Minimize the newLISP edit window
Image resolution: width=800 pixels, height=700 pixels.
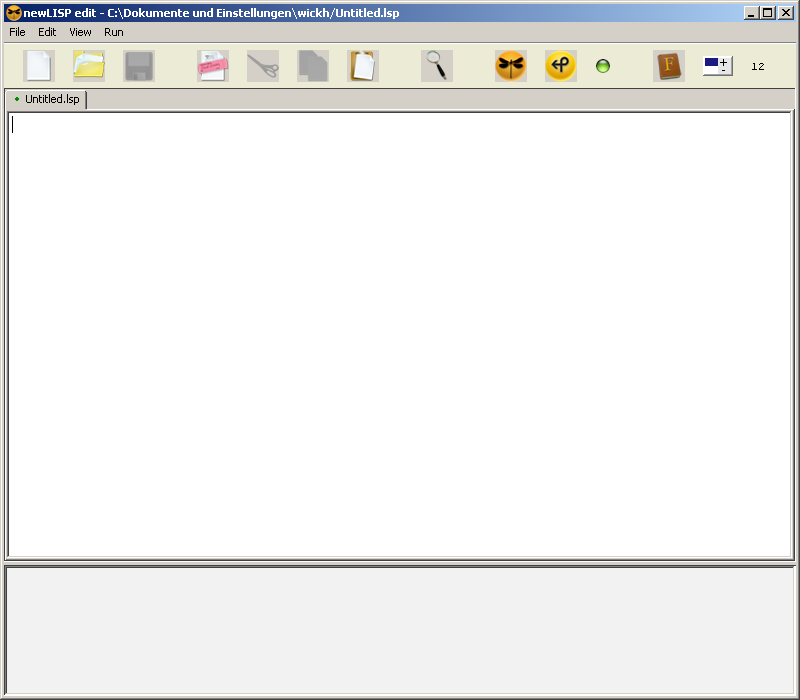coord(750,13)
